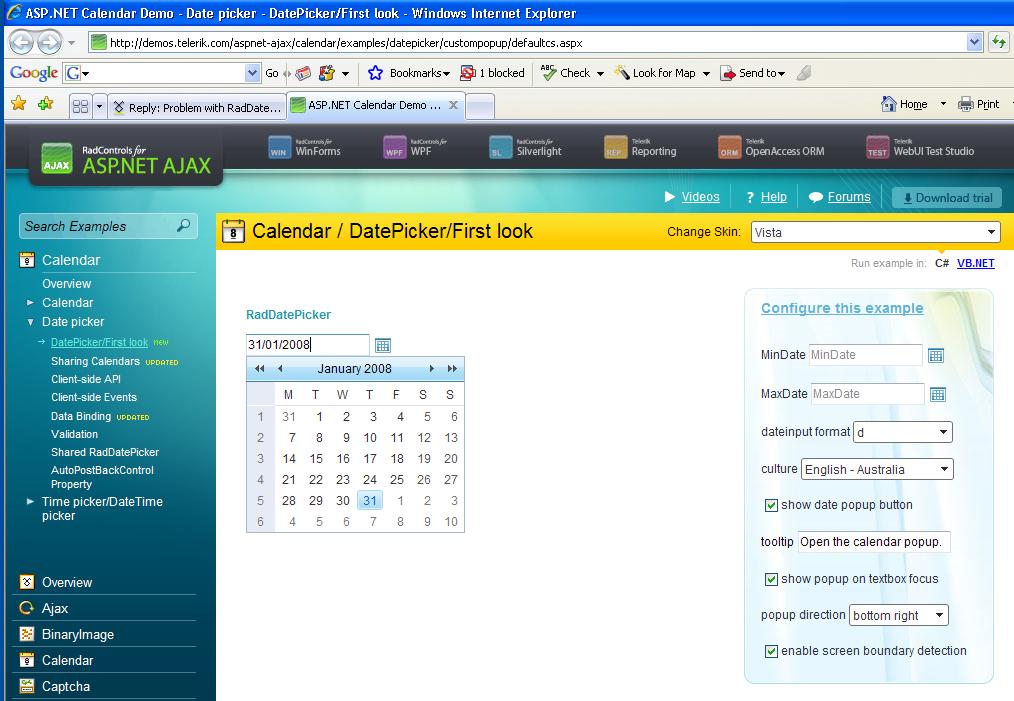Expand the Calendar tree node
Image resolution: width=1014 pixels, height=701 pixels.
(x=30, y=303)
